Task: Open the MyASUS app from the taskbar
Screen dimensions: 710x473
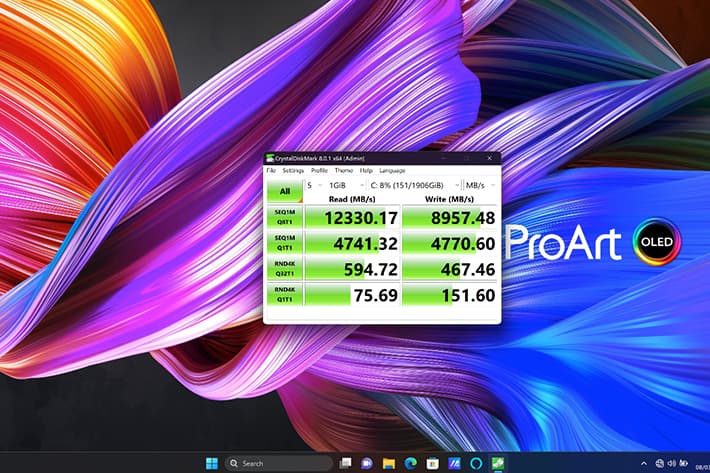Action: tap(454, 463)
